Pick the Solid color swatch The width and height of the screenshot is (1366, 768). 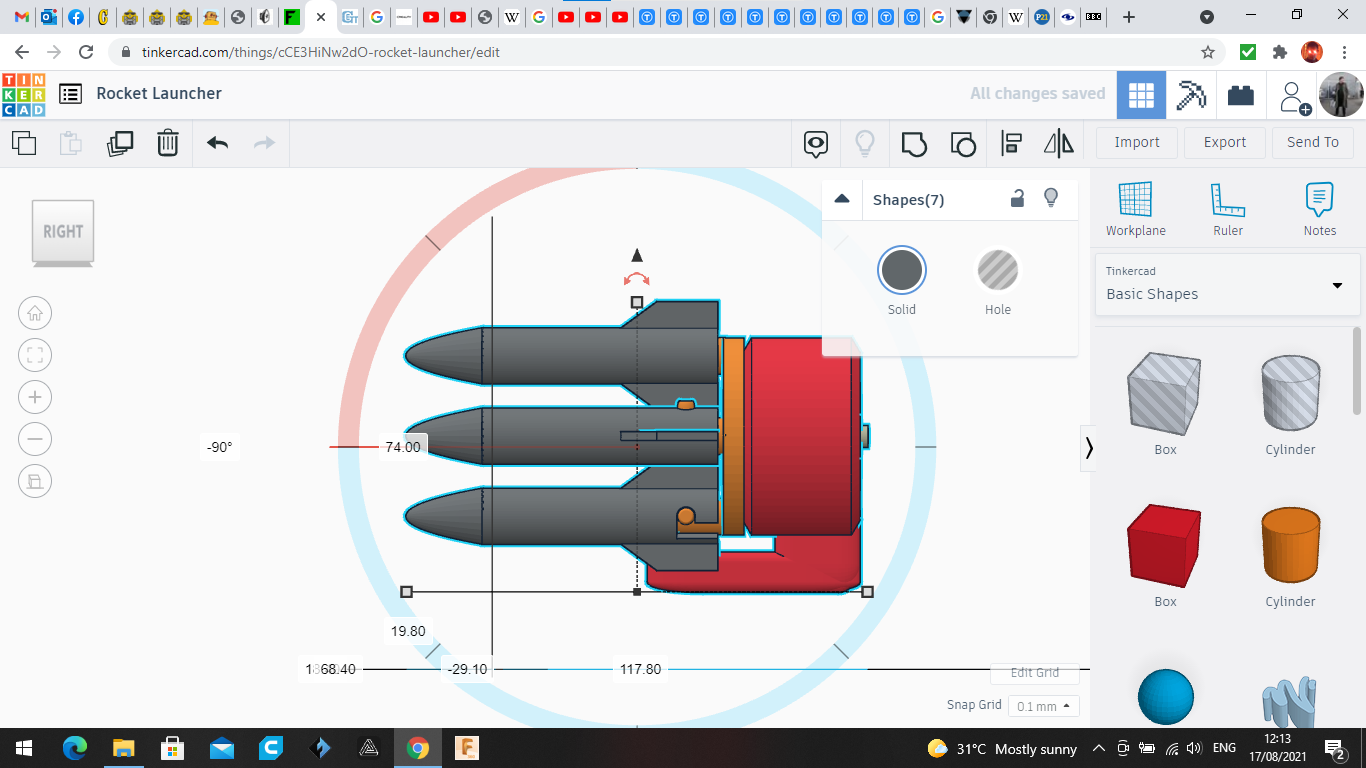tap(902, 271)
